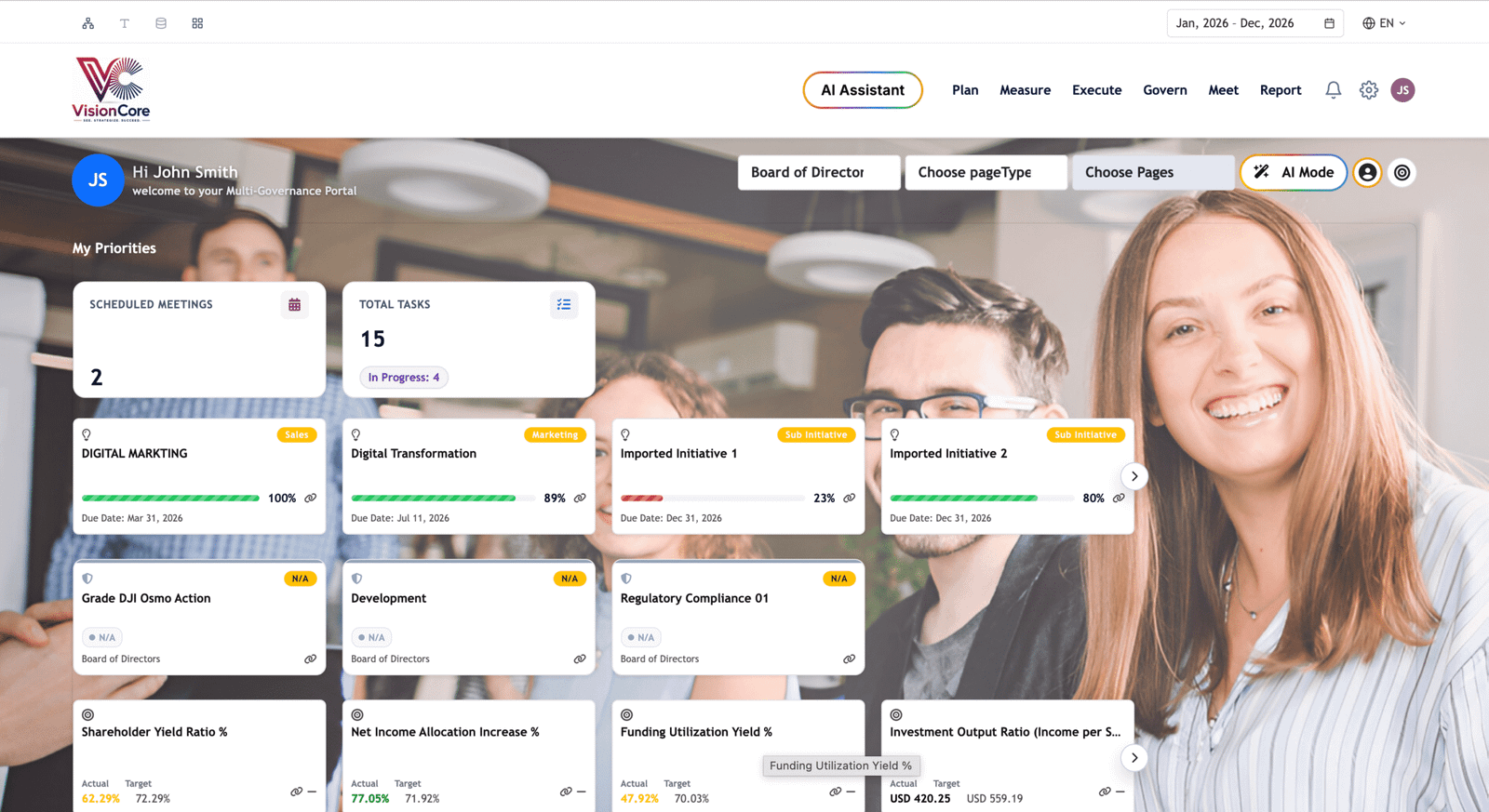Open settings gear in navigation bar

click(x=1368, y=90)
